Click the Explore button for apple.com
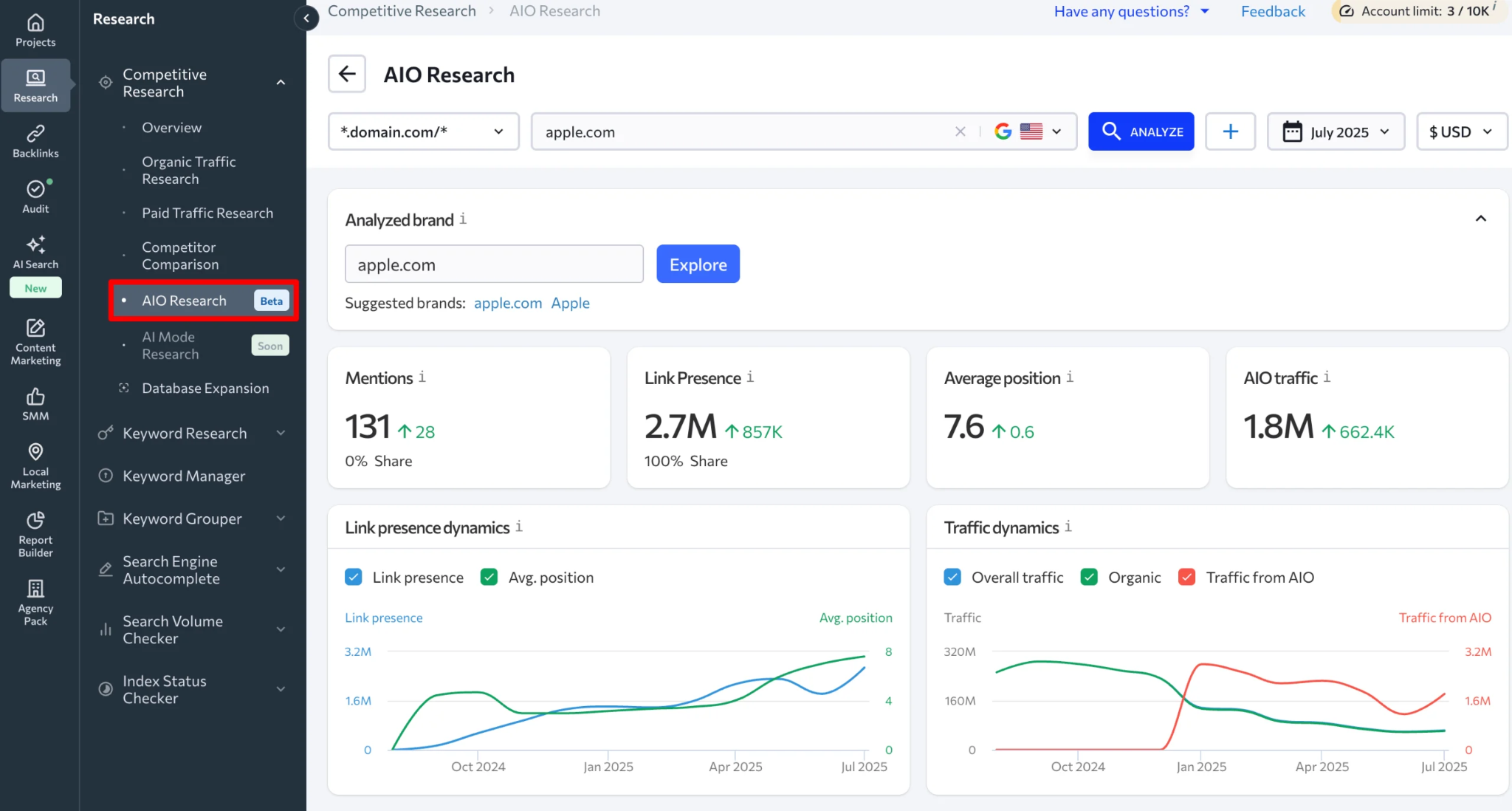1512x811 pixels. pyautogui.click(x=697, y=264)
